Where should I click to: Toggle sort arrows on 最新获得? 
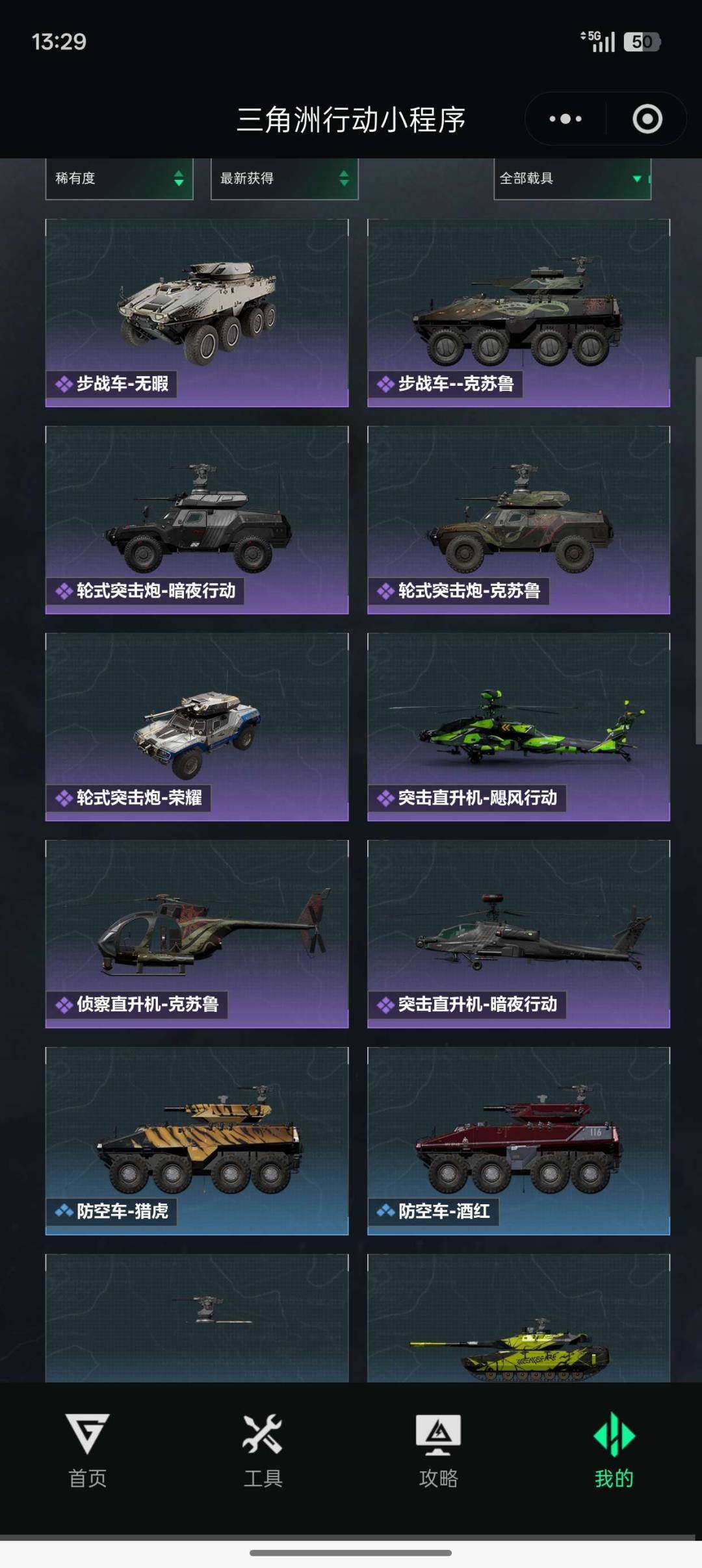[x=344, y=178]
